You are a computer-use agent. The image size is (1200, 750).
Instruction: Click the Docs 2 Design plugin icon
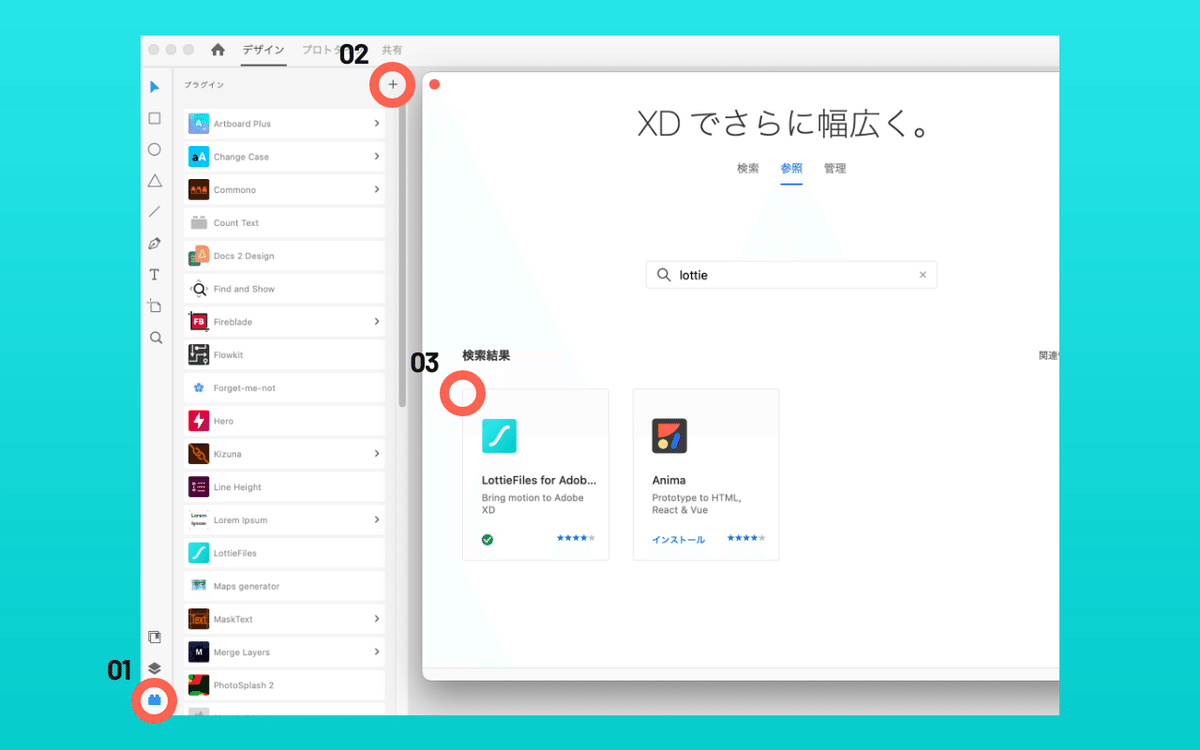coord(198,256)
